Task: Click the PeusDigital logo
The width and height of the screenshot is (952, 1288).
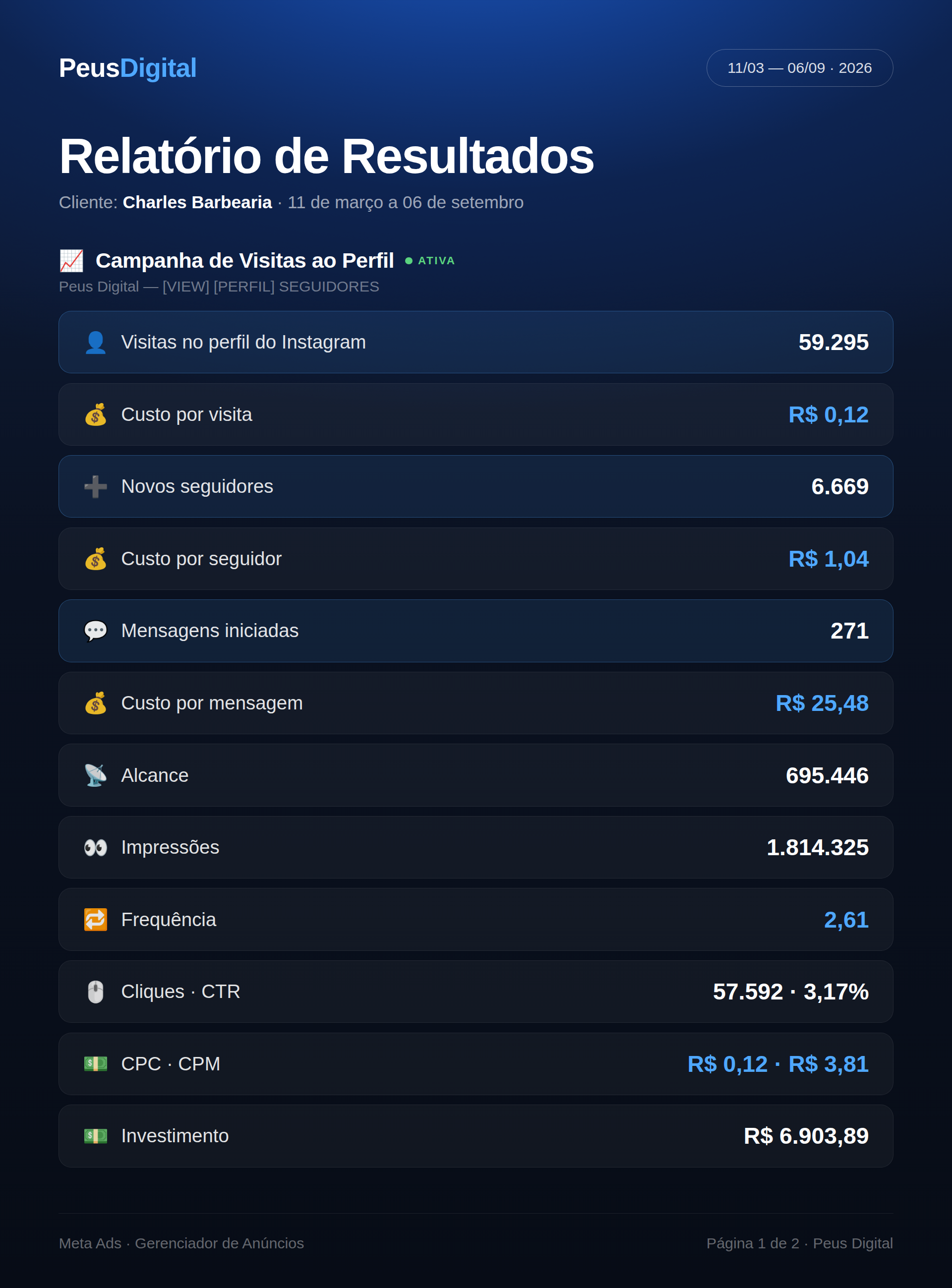Action: pyautogui.click(x=128, y=68)
